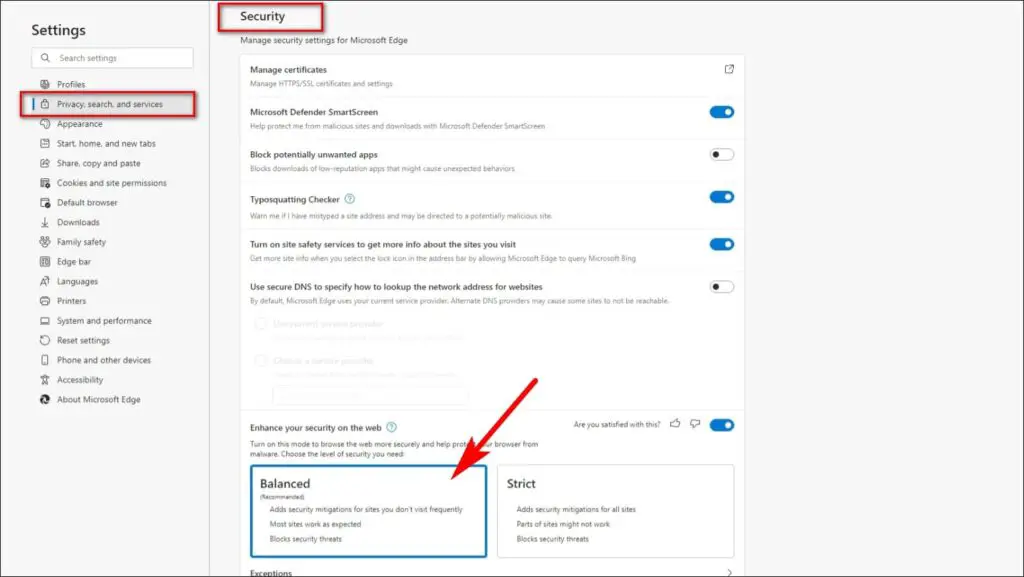The width and height of the screenshot is (1024, 577).
Task: Click the Default browser icon
Action: [x=45, y=202]
